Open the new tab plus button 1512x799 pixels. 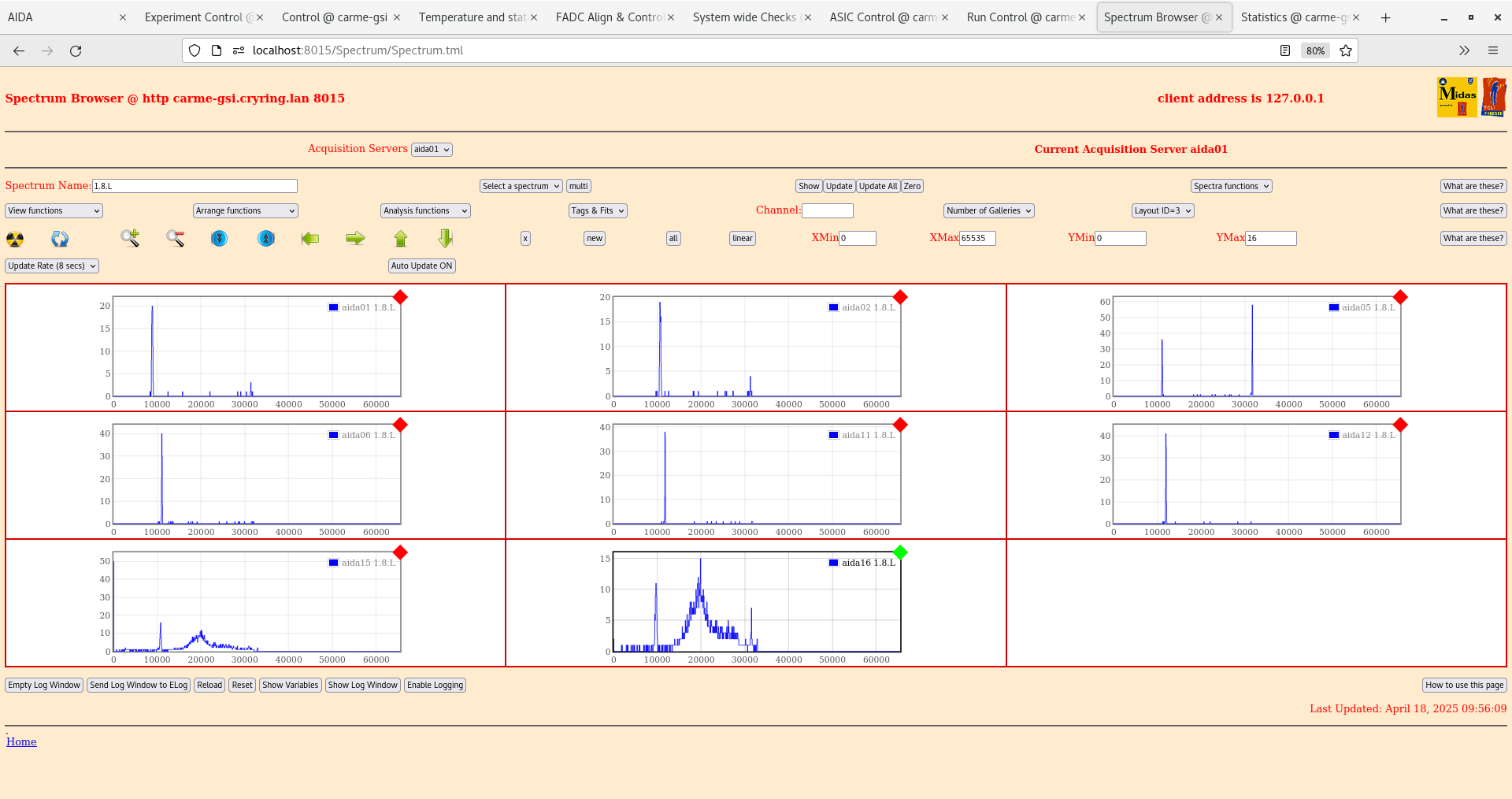click(1385, 17)
